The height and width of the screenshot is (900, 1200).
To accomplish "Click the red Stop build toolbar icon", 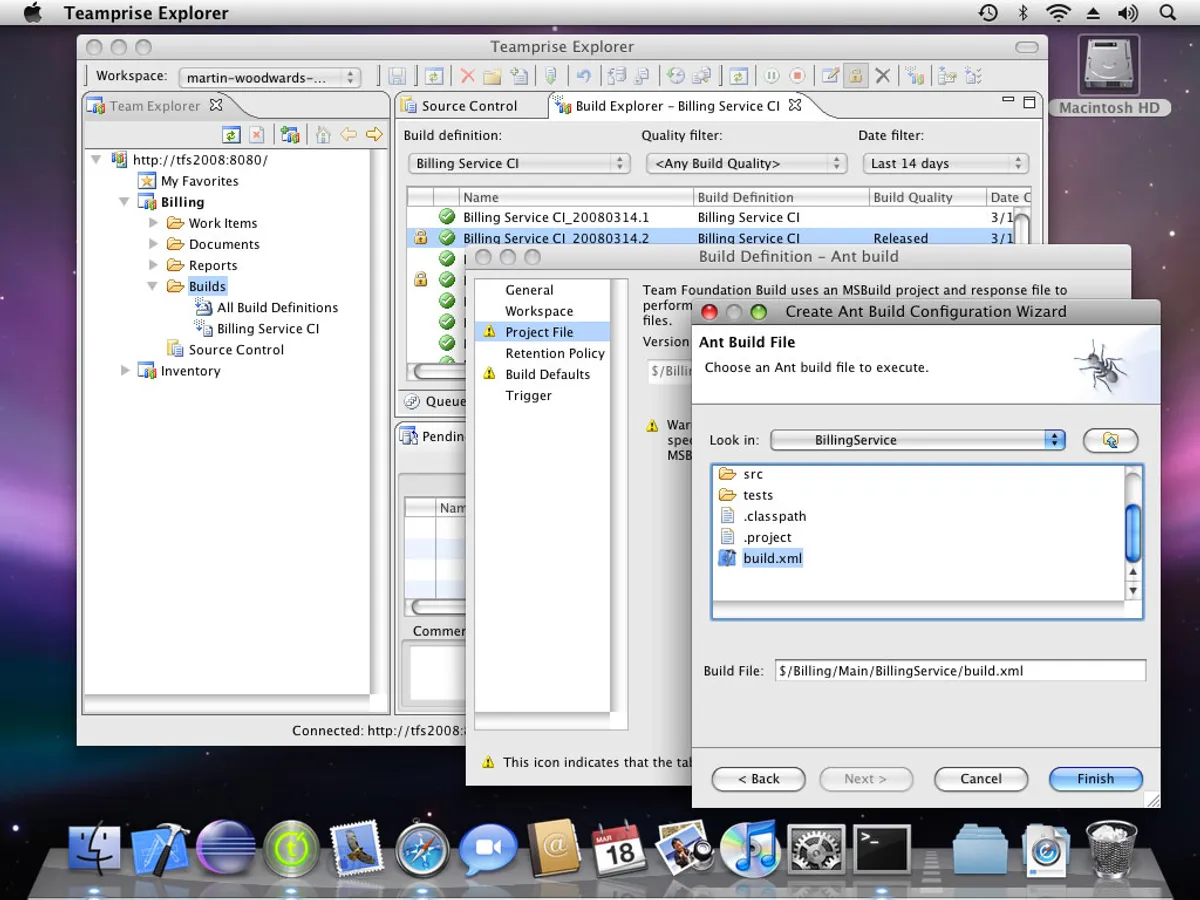I will tap(797, 76).
